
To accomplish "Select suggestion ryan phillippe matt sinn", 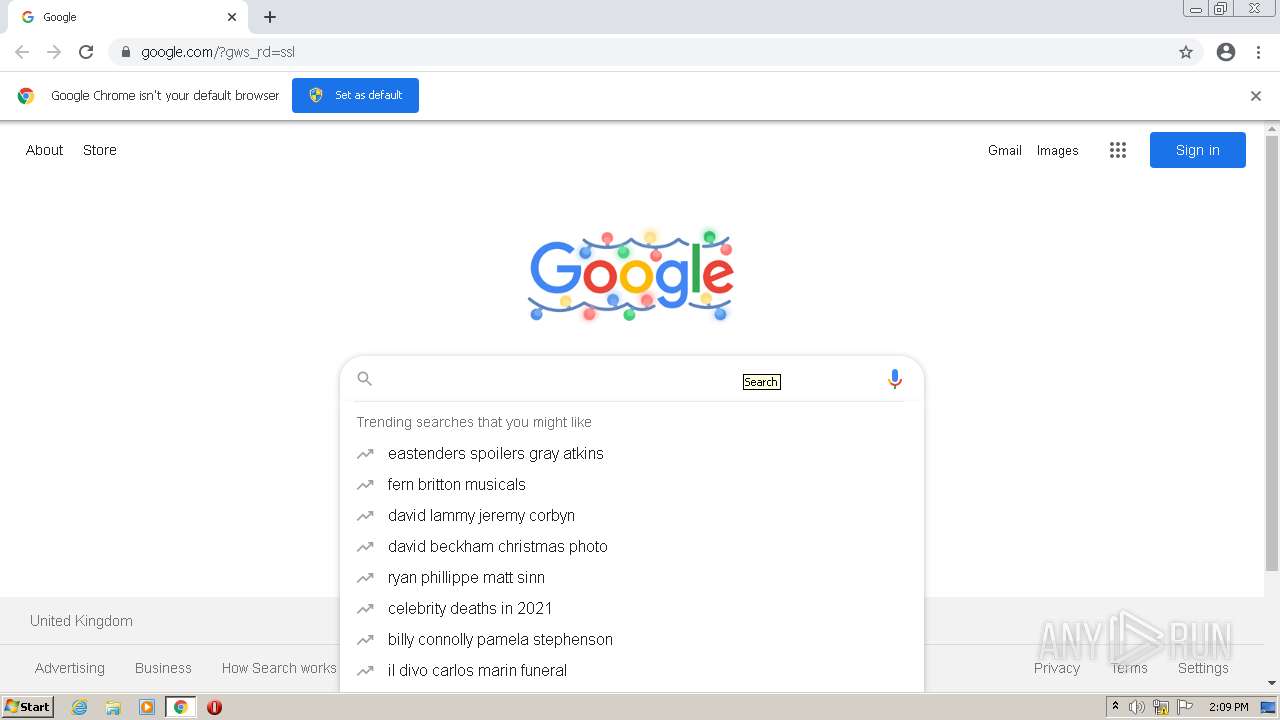I will tap(467, 578).
